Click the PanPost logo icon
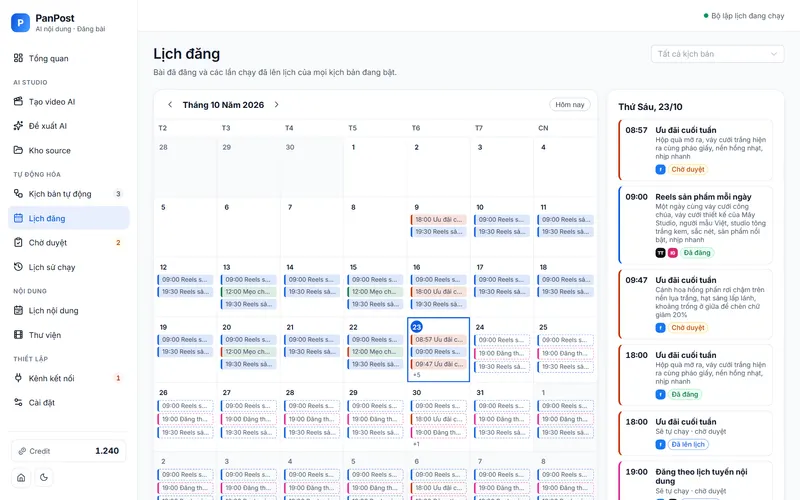This screenshot has height=500, width=800. pos(20,22)
